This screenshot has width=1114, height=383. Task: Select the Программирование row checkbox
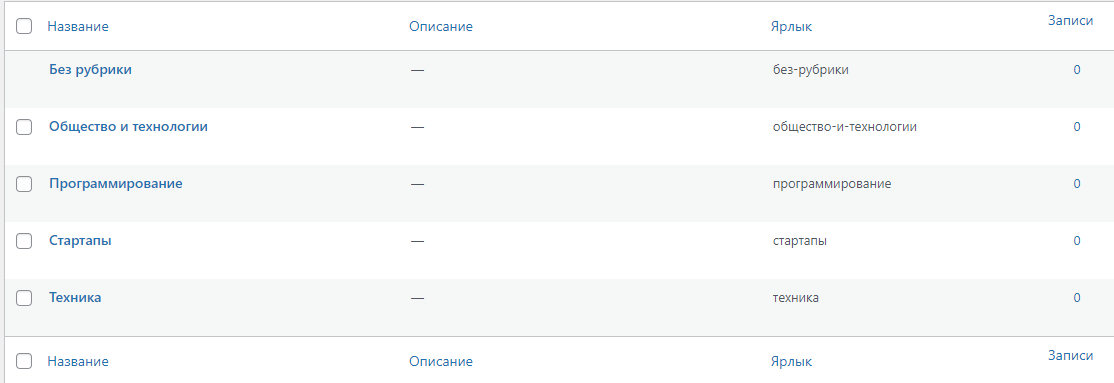coord(24,184)
